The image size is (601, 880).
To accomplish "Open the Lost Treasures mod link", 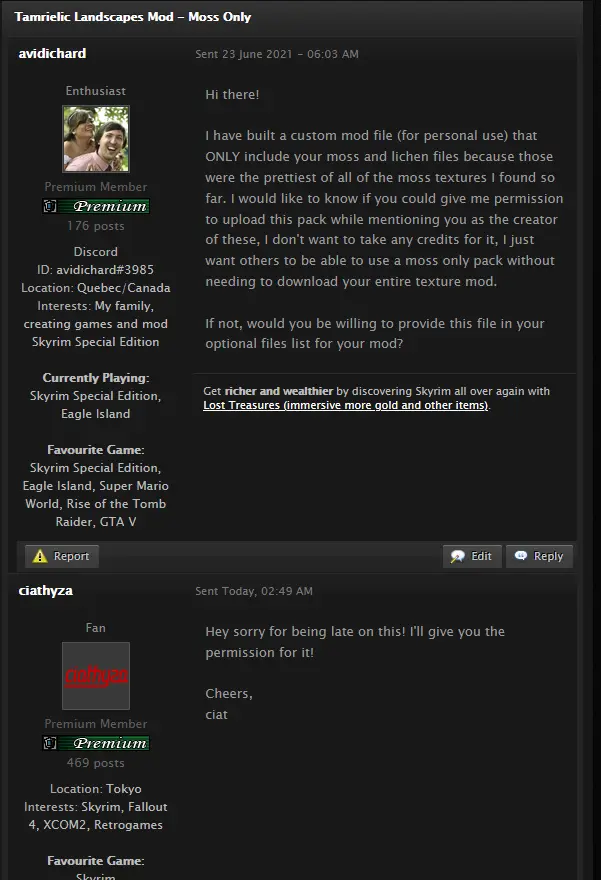I will point(345,405).
